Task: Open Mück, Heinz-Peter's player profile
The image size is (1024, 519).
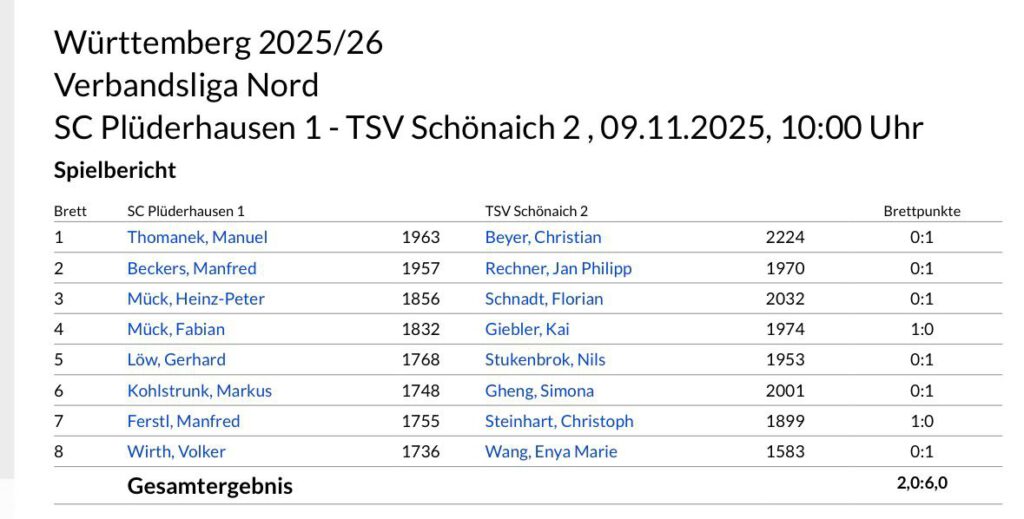Action: click(x=195, y=299)
